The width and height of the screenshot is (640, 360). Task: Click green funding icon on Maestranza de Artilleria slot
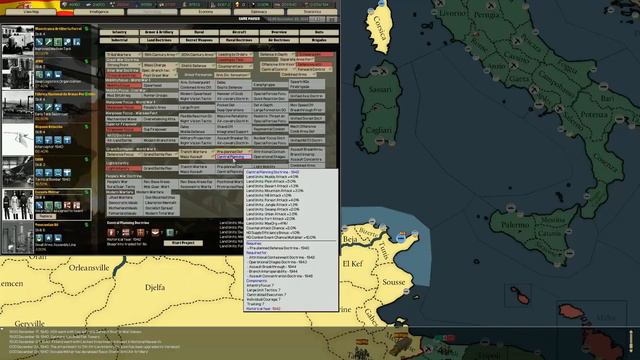tap(86, 29)
